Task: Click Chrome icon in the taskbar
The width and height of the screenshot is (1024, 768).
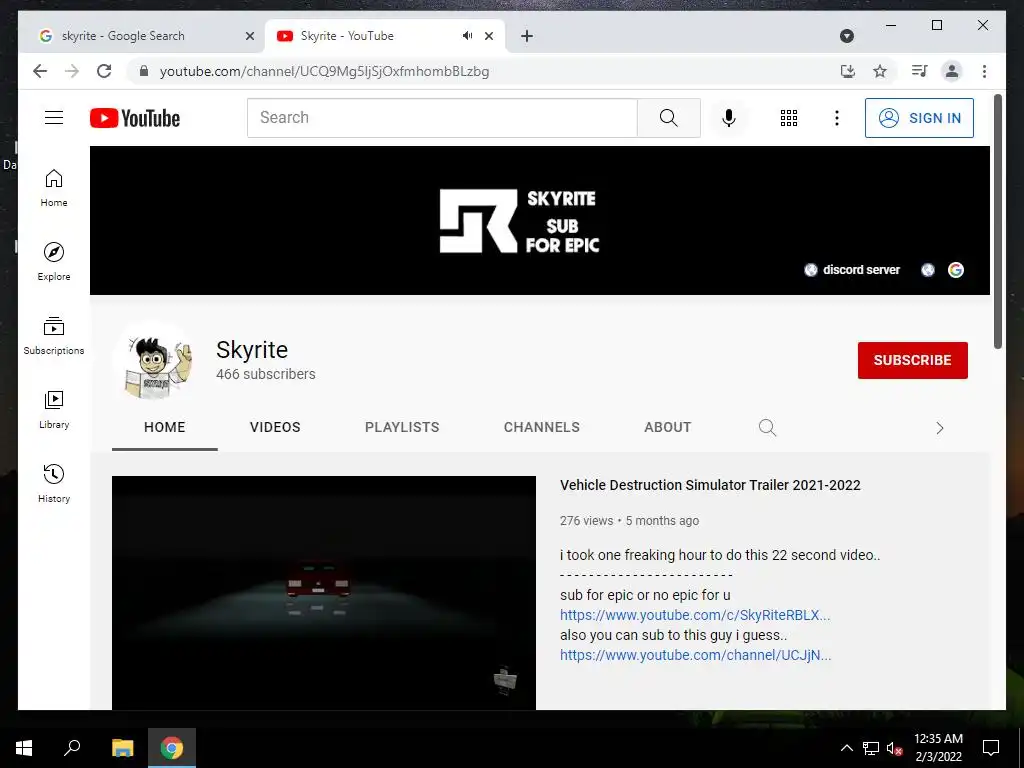Action: pyautogui.click(x=172, y=748)
